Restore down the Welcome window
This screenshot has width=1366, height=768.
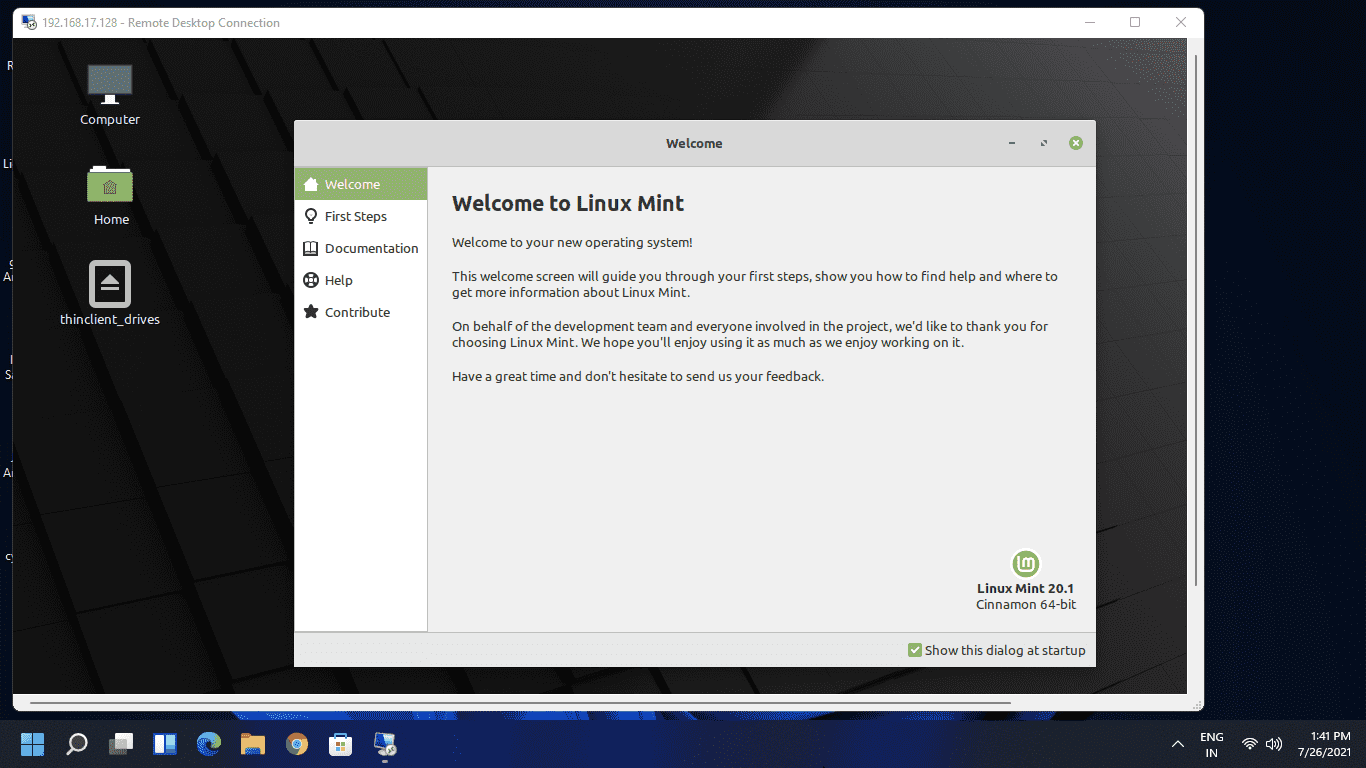1043,143
